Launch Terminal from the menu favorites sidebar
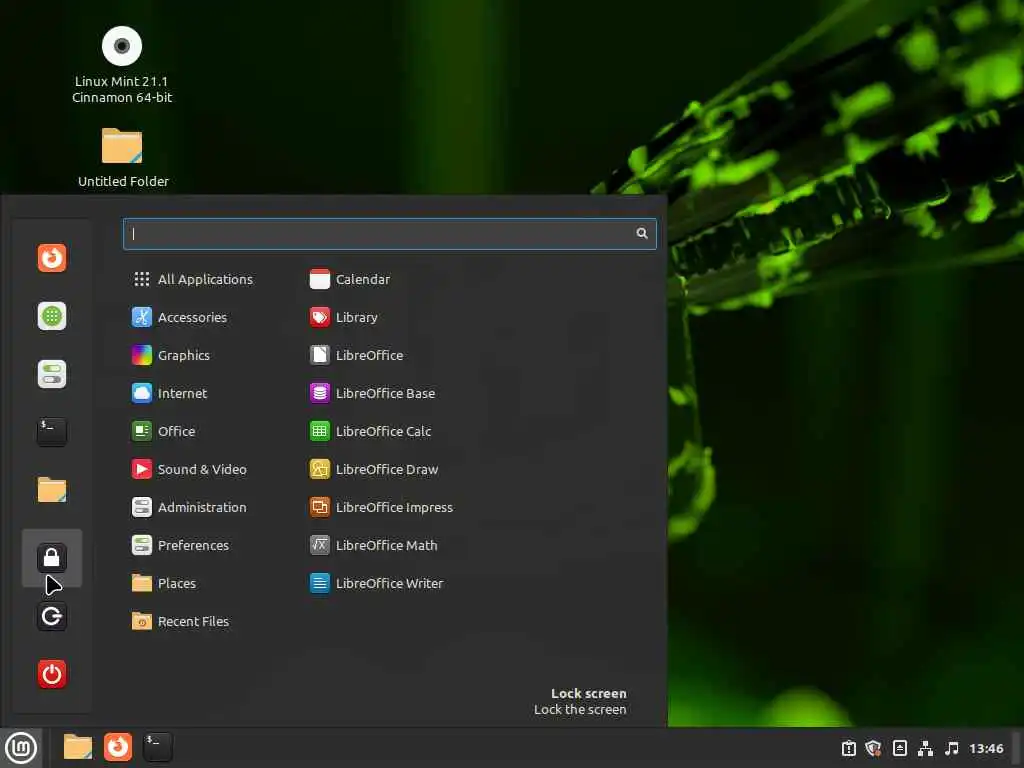The width and height of the screenshot is (1024, 768). pyautogui.click(x=52, y=432)
